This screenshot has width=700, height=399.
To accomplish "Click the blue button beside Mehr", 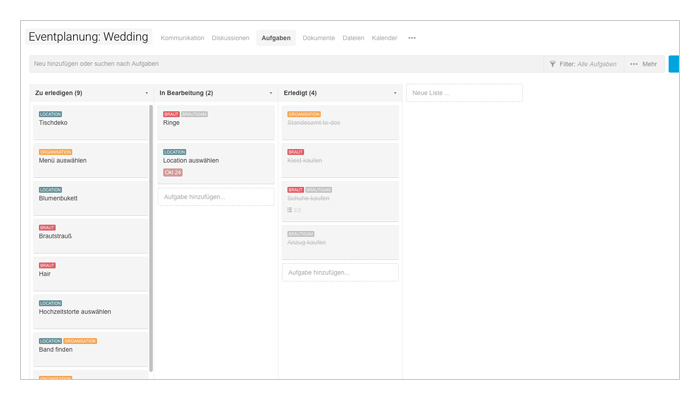I will point(674,64).
